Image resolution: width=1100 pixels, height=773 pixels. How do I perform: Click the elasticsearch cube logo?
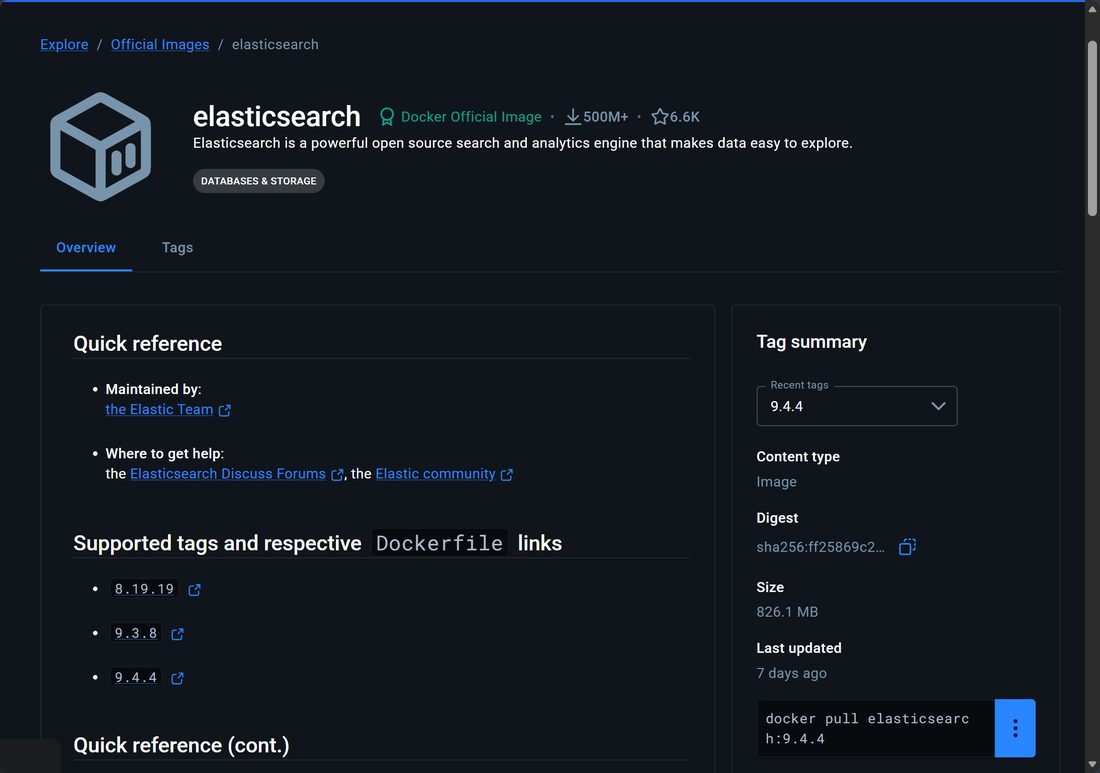[x=100, y=147]
